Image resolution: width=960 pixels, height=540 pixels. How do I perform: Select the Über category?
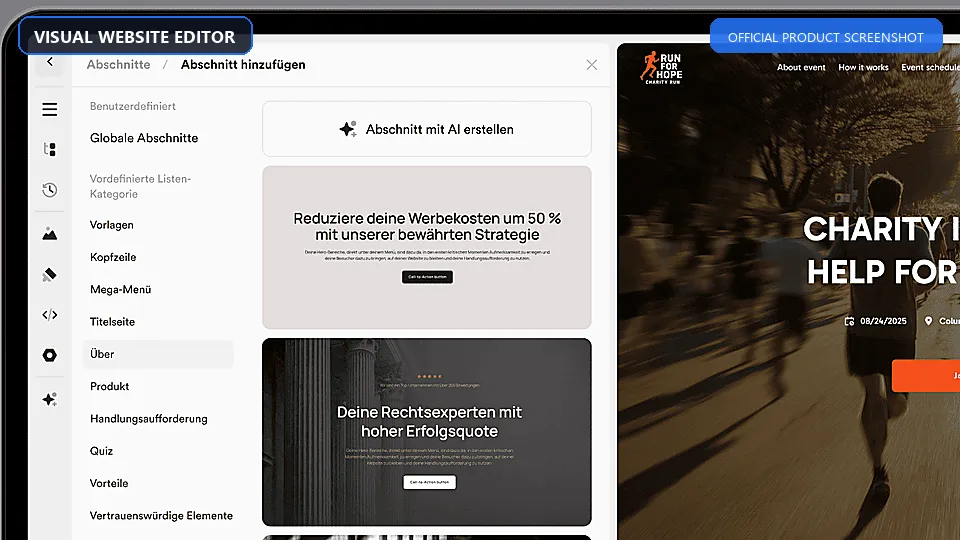point(158,354)
